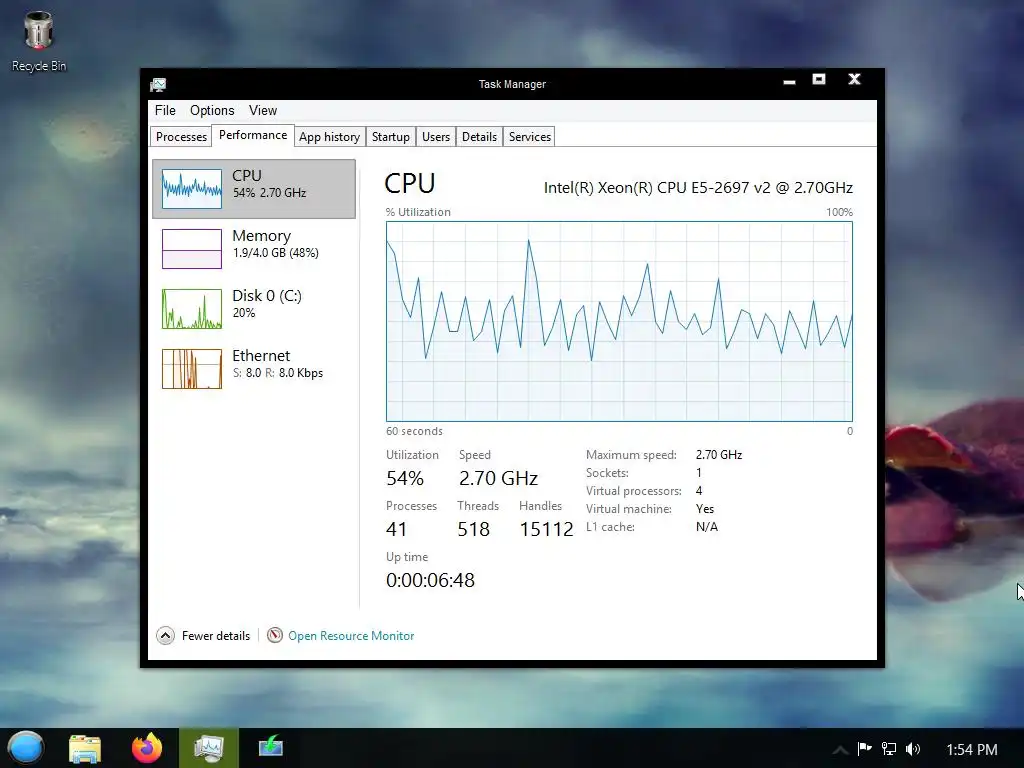Click the CPU model name text

pos(698,188)
